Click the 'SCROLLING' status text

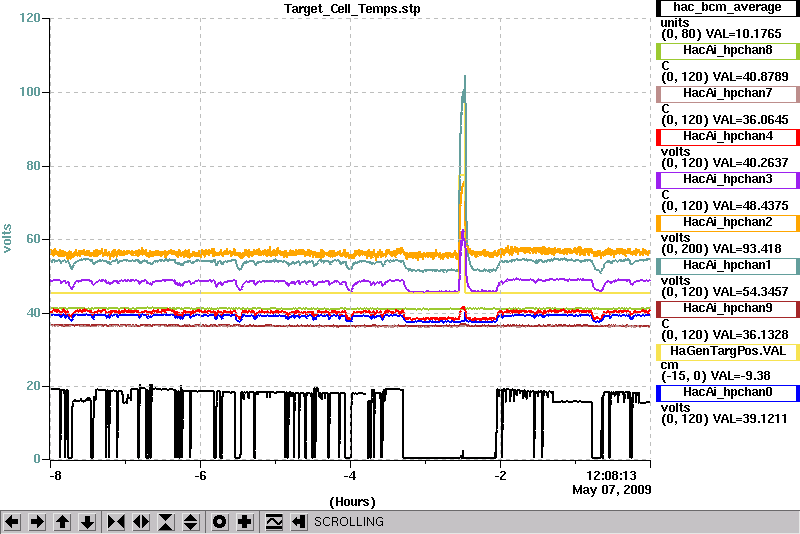pos(349,522)
